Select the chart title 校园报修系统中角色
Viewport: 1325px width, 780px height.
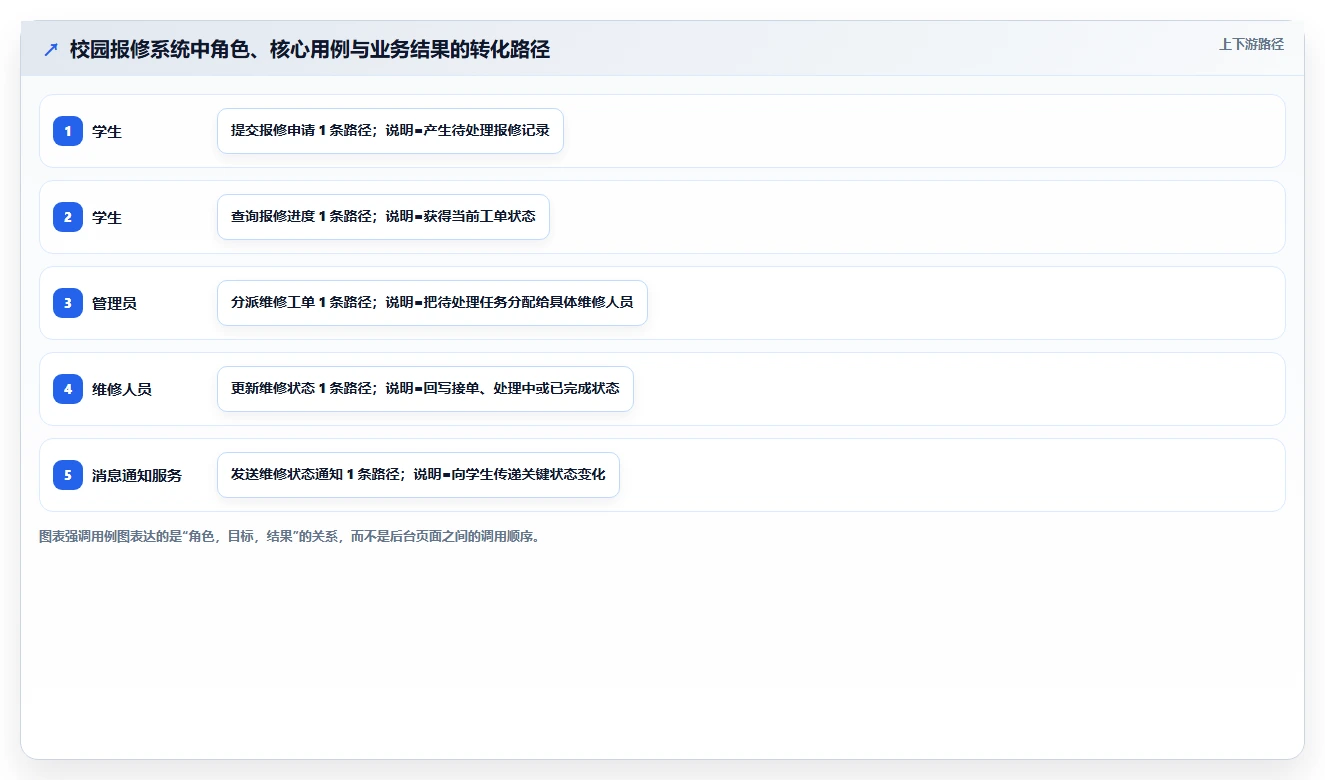coord(310,49)
